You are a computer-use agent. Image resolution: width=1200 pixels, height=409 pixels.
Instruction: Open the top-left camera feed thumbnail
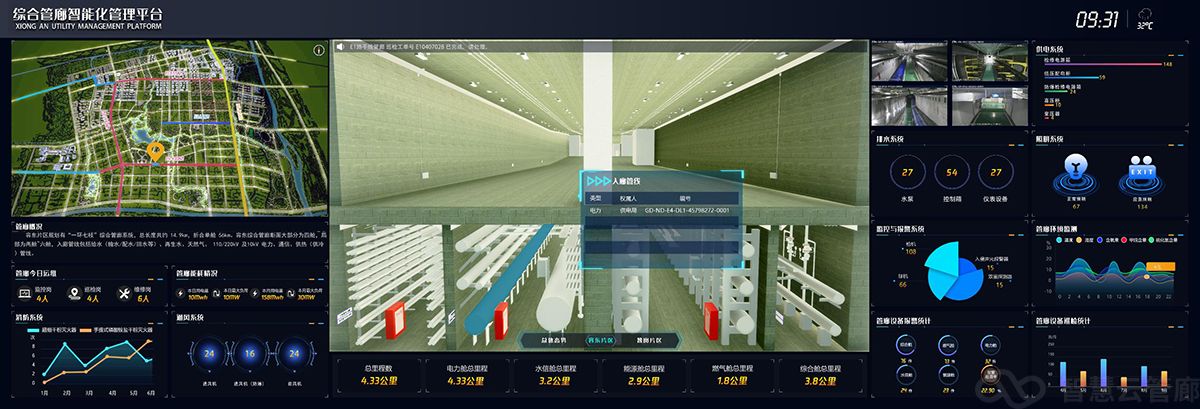tap(909, 61)
